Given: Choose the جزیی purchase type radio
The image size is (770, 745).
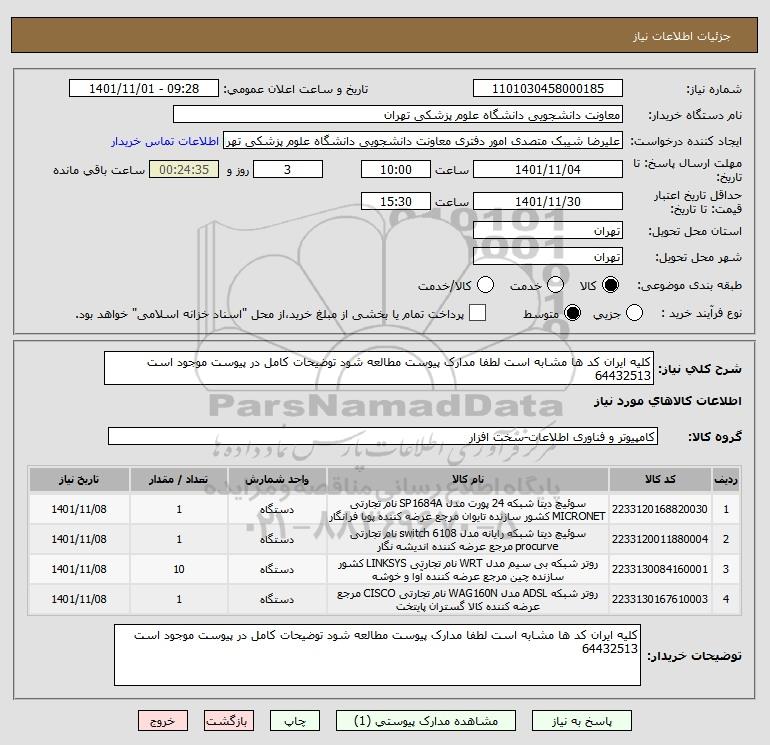Looking at the screenshot, I should [634, 313].
